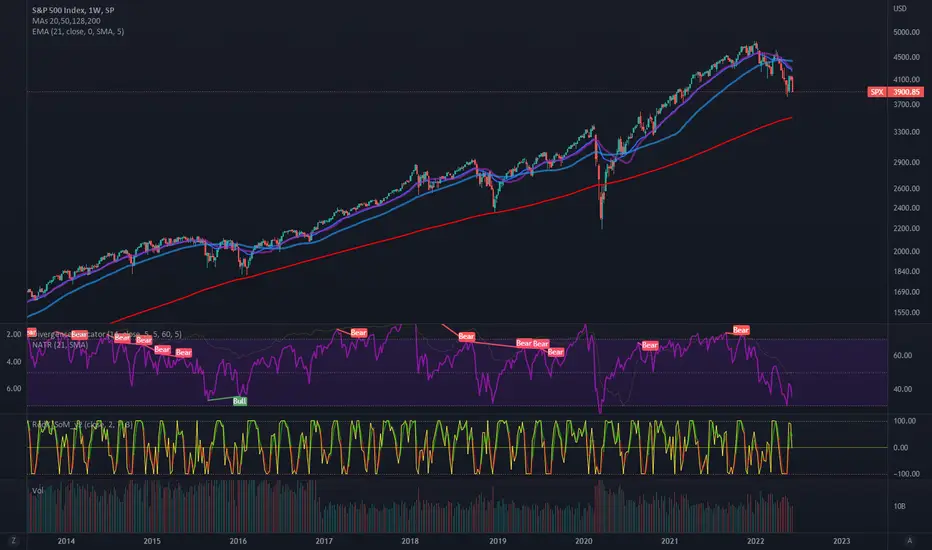This screenshot has height=550, width=932.
Task: Click the 10B volume axis label
Action: pyautogui.click(x=899, y=506)
